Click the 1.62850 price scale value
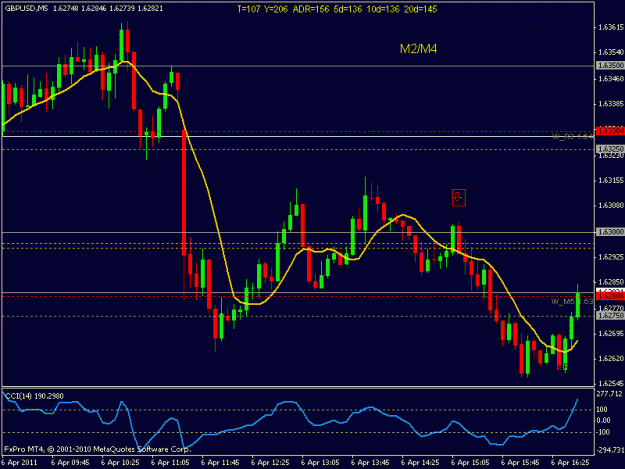Viewport: 625px width, 469px height. click(x=611, y=282)
